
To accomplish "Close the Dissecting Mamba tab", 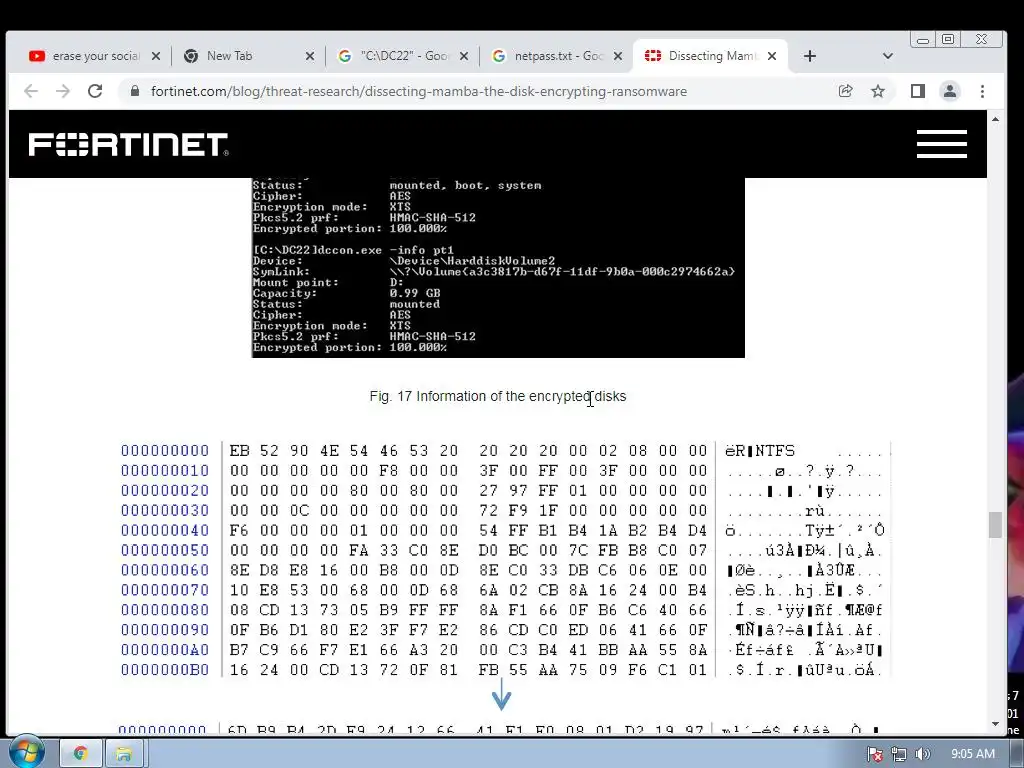I will pyautogui.click(x=772, y=56).
